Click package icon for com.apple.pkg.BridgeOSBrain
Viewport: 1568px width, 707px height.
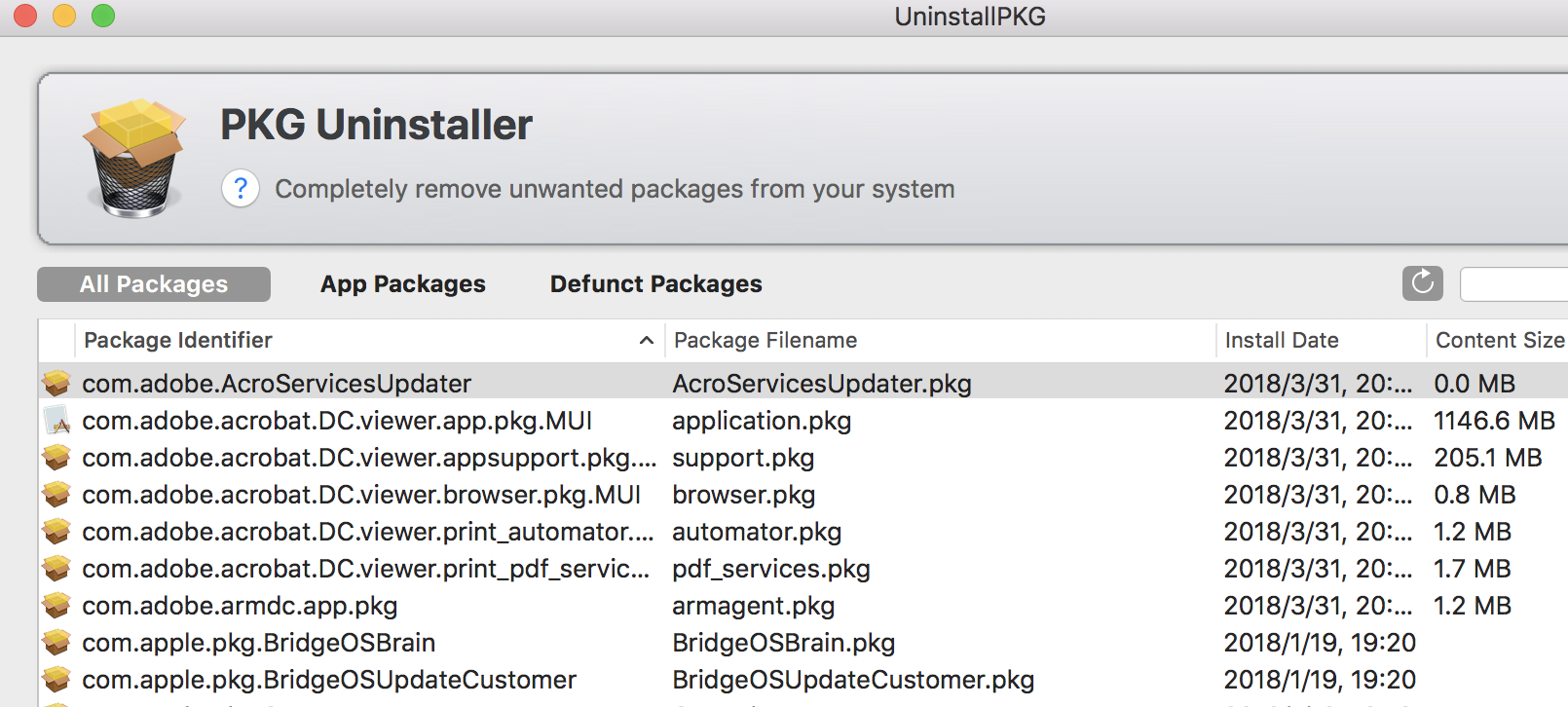click(56, 643)
